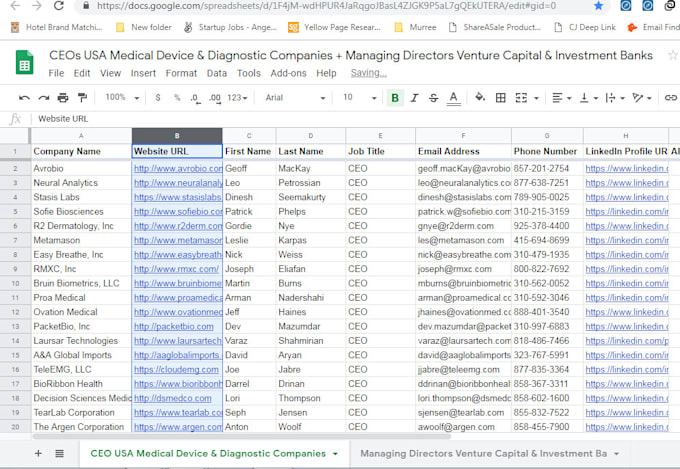Open the Format menu
The height and width of the screenshot is (469, 680).
coord(181,73)
